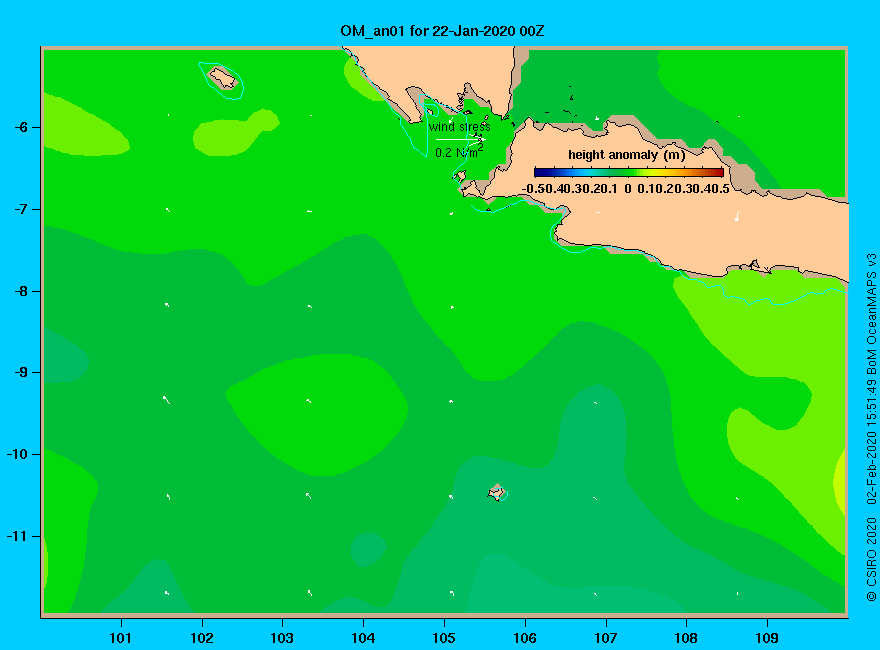
Task: Click longitude label 101
Action: 120,638
